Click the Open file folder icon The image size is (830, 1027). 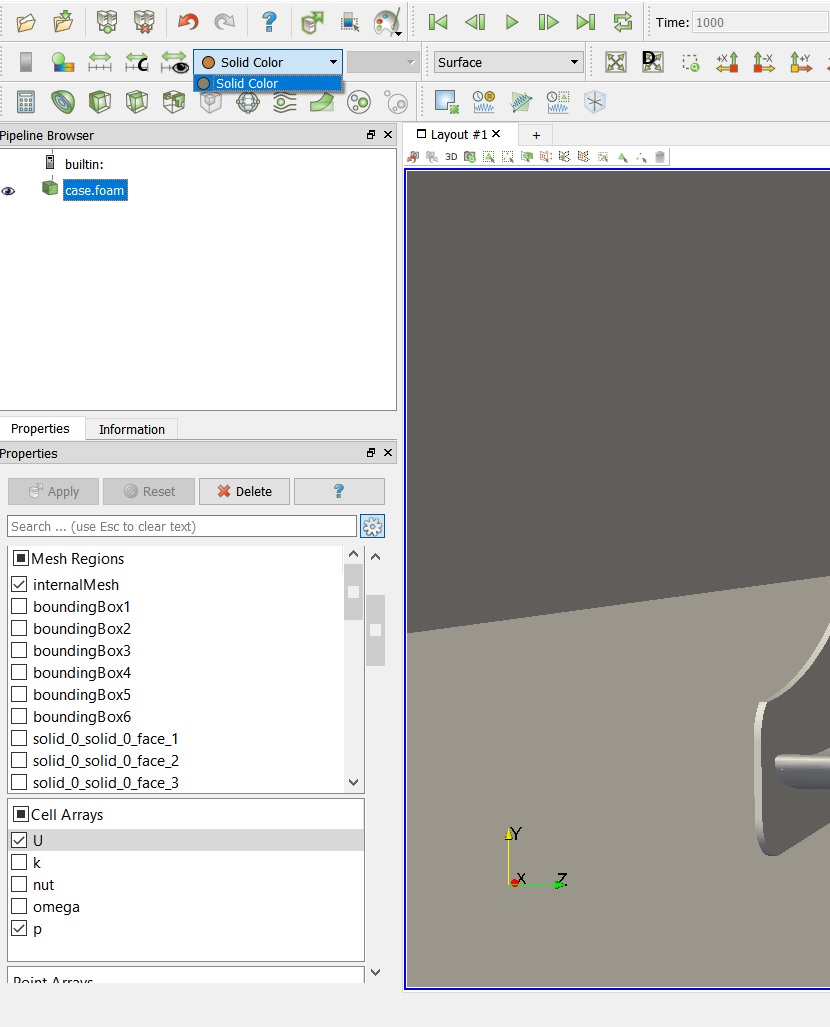click(26, 22)
